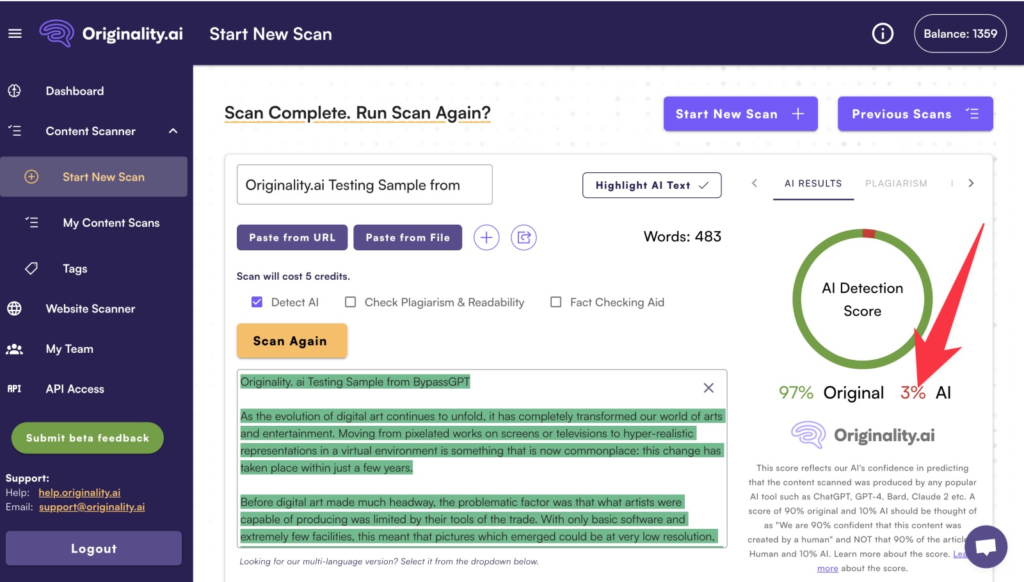Viewport: 1024px width, 582px height.
Task: Tick the Fact Checking Aid checkbox
Action: 556,302
